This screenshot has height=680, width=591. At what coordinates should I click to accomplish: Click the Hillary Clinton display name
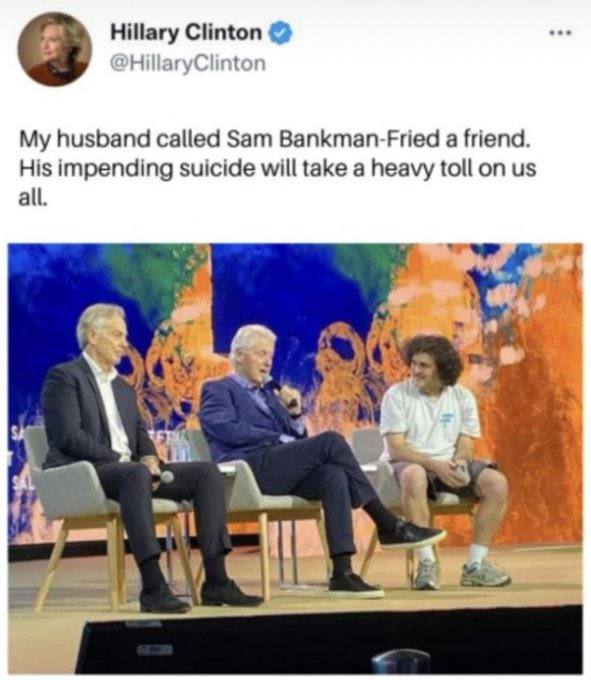click(x=186, y=33)
